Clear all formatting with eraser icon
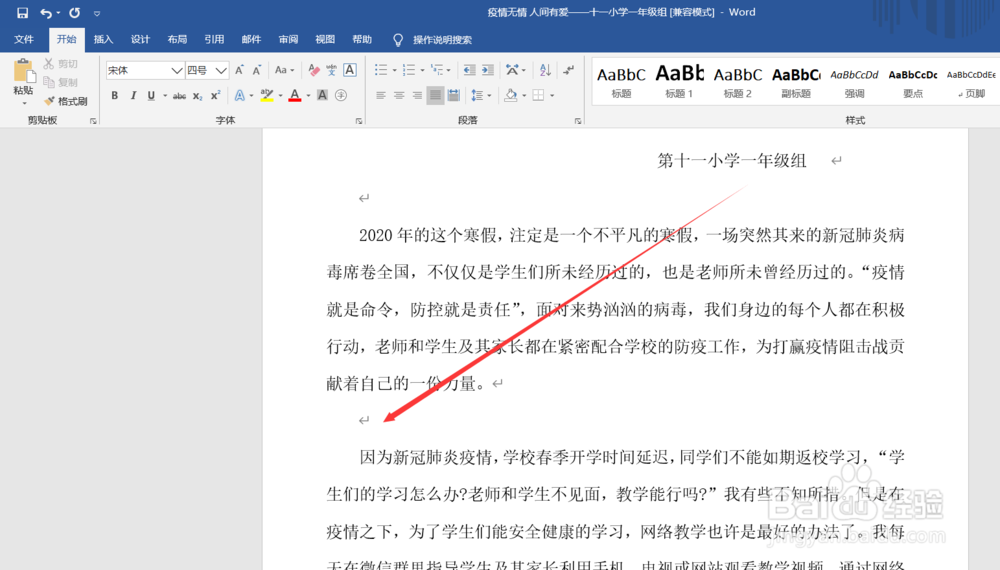Viewport: 1000px width, 570px height. click(314, 70)
